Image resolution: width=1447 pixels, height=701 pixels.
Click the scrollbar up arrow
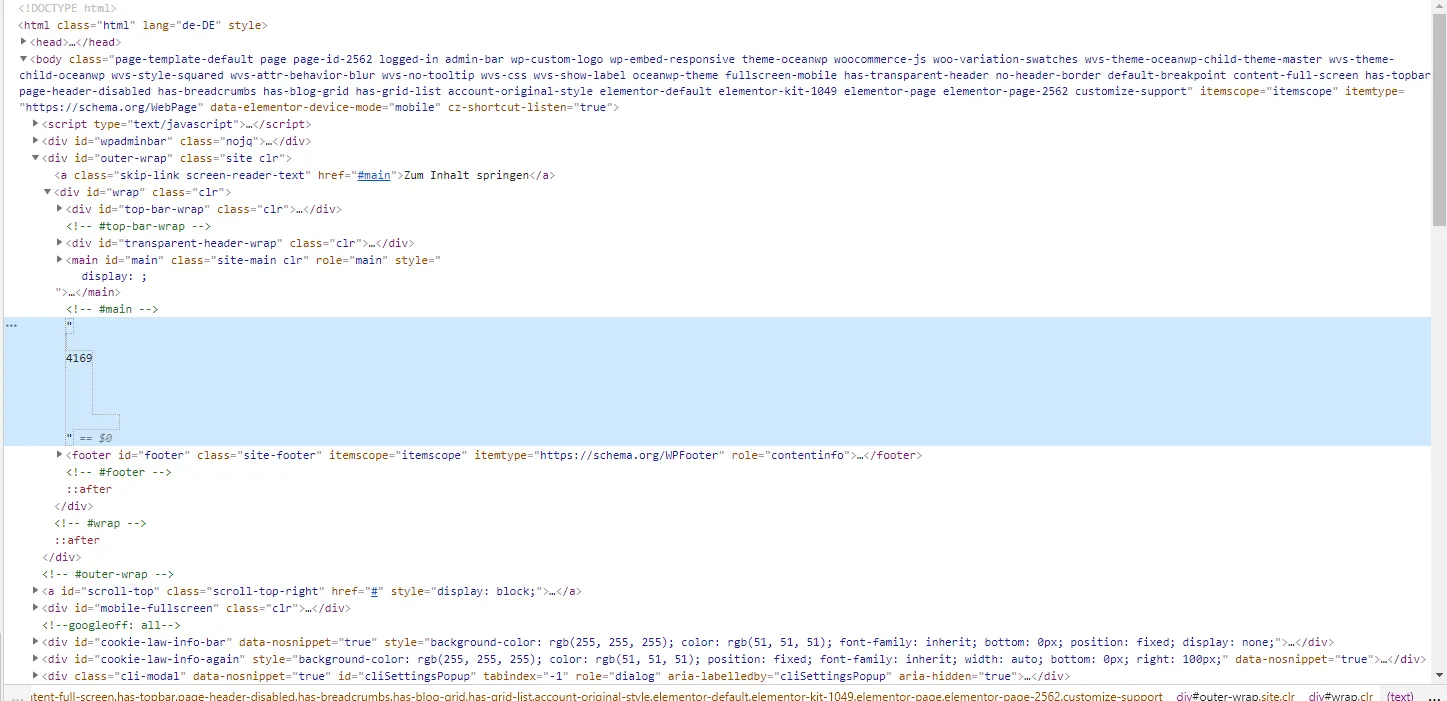click(1439, 6)
